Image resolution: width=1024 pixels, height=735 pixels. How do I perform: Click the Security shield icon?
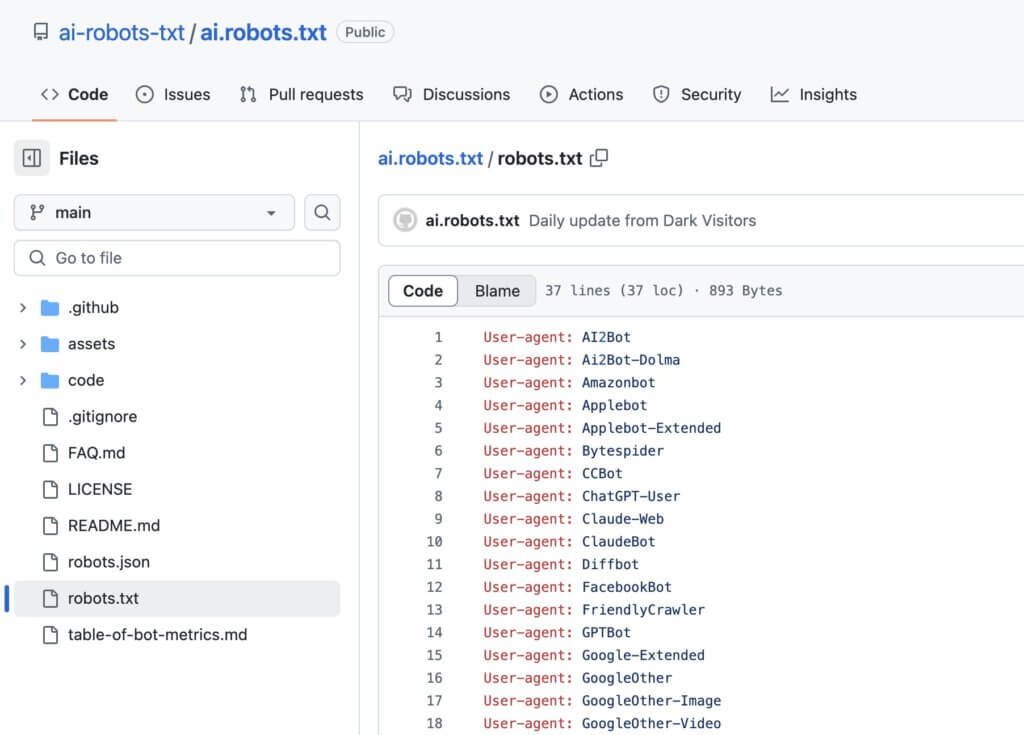click(x=661, y=95)
